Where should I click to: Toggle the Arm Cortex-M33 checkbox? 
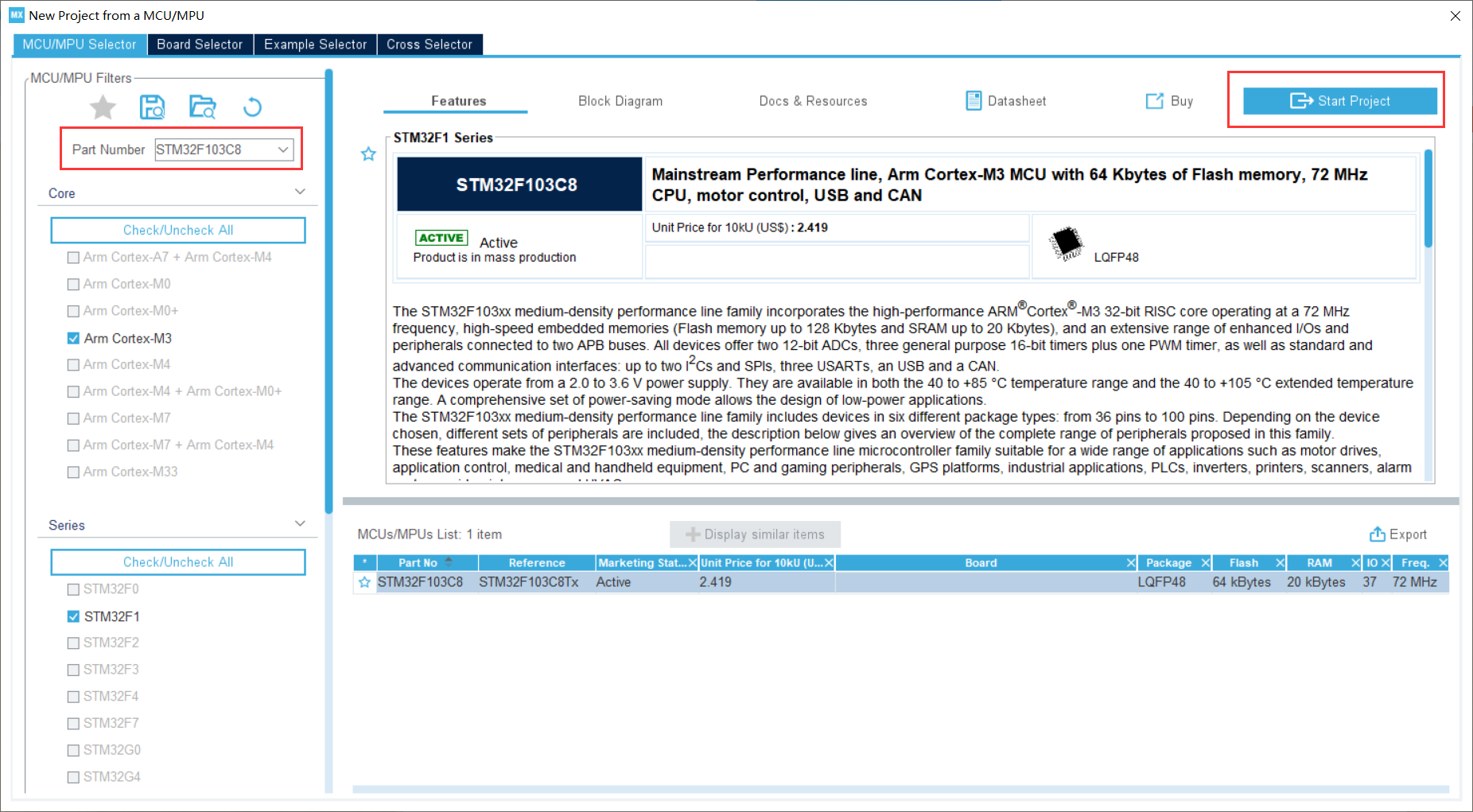pos(73,472)
